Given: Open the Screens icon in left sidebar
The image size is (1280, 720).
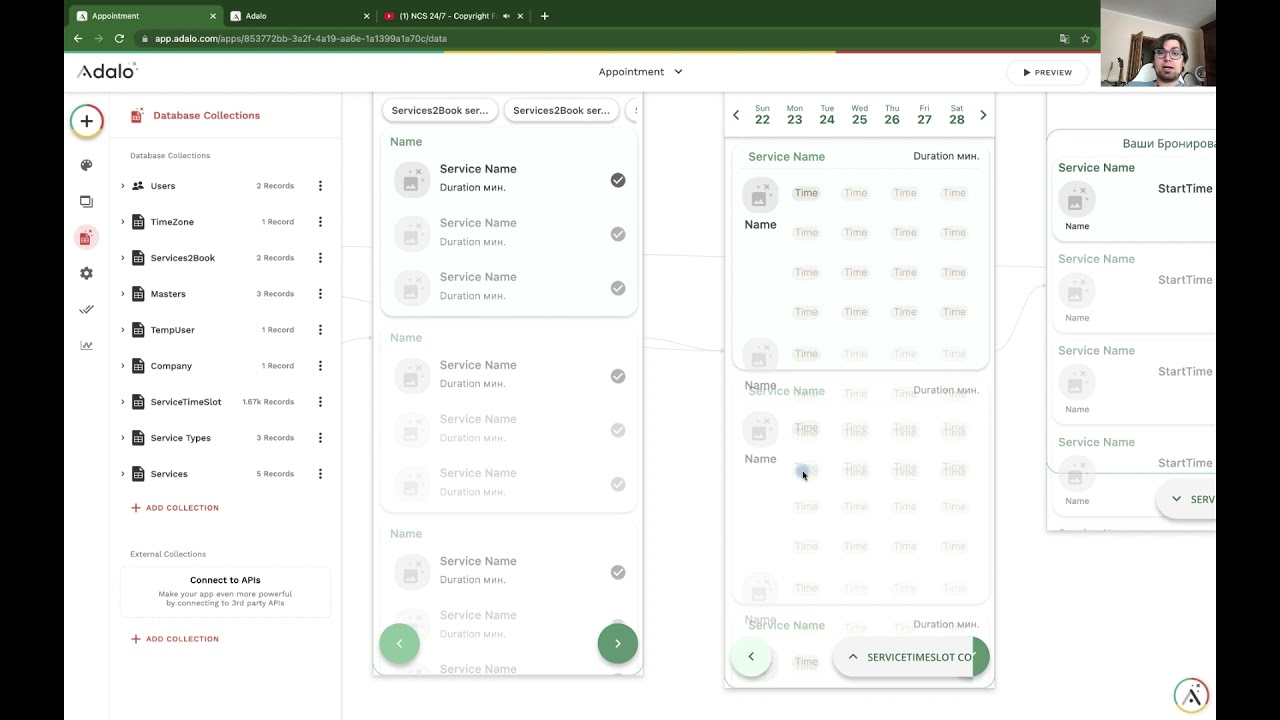Looking at the screenshot, I should [86, 201].
